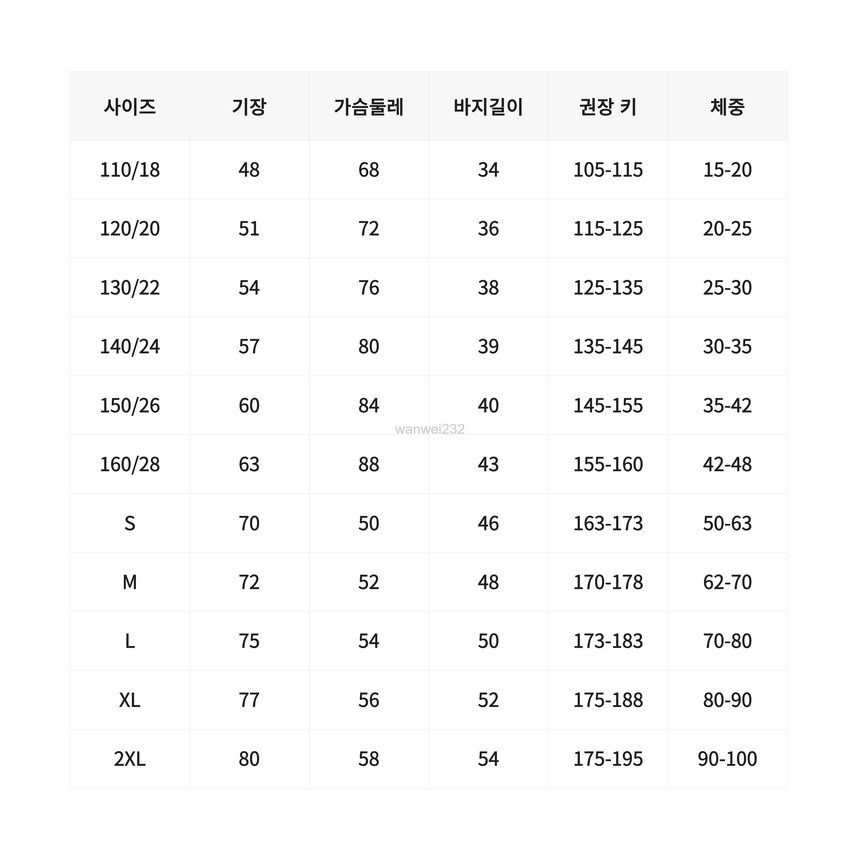Select the 가슴둘레 column header
Screen dimensions: 860x860
point(368,107)
